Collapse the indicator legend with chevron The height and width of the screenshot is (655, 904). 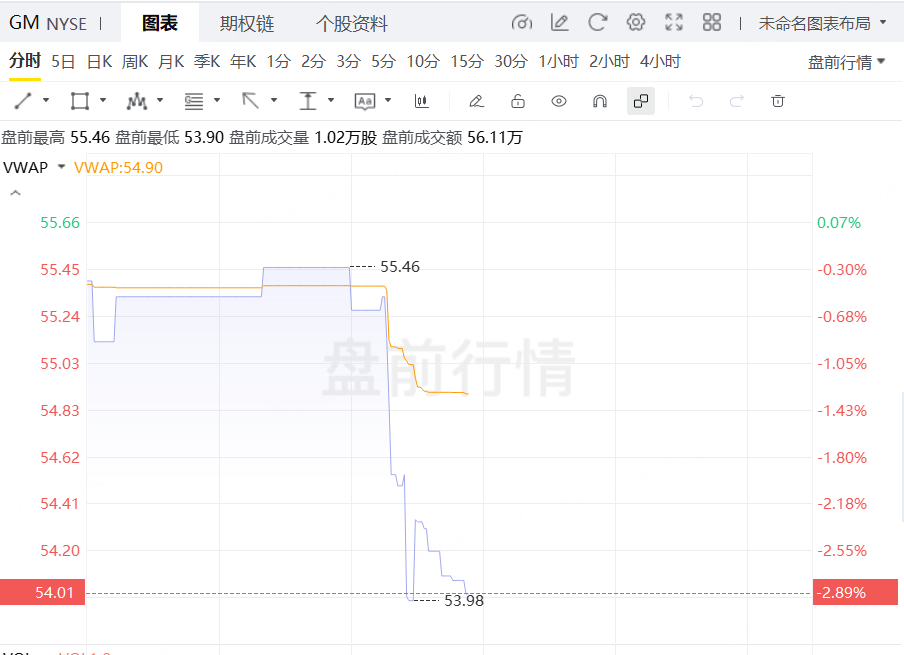[14, 193]
